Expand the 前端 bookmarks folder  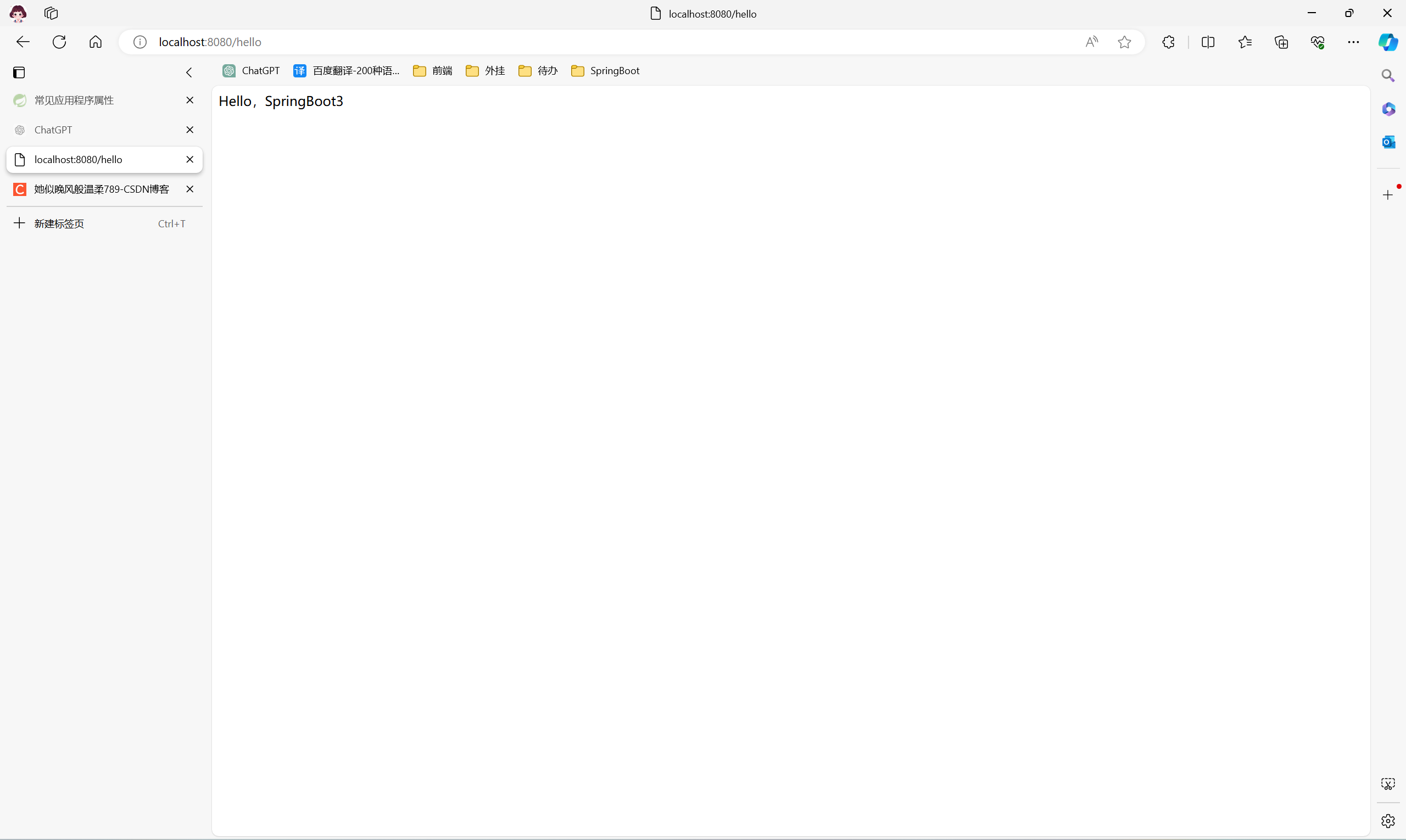[x=433, y=71]
